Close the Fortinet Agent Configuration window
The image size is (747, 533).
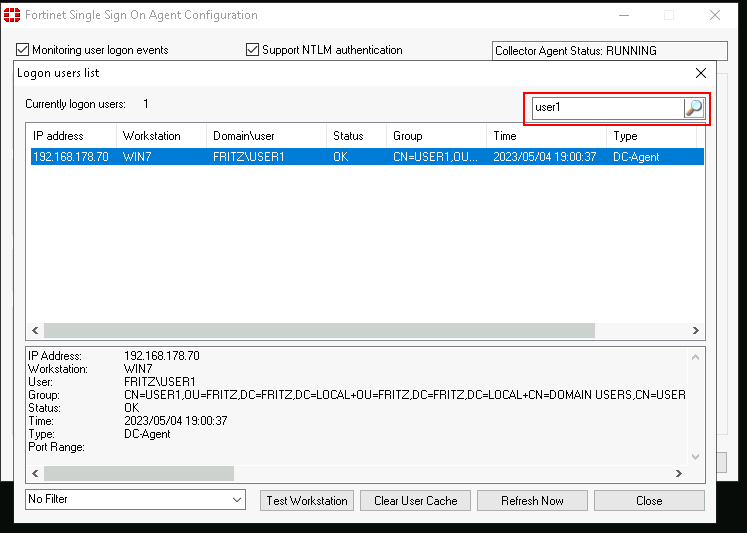pyautogui.click(x=715, y=15)
